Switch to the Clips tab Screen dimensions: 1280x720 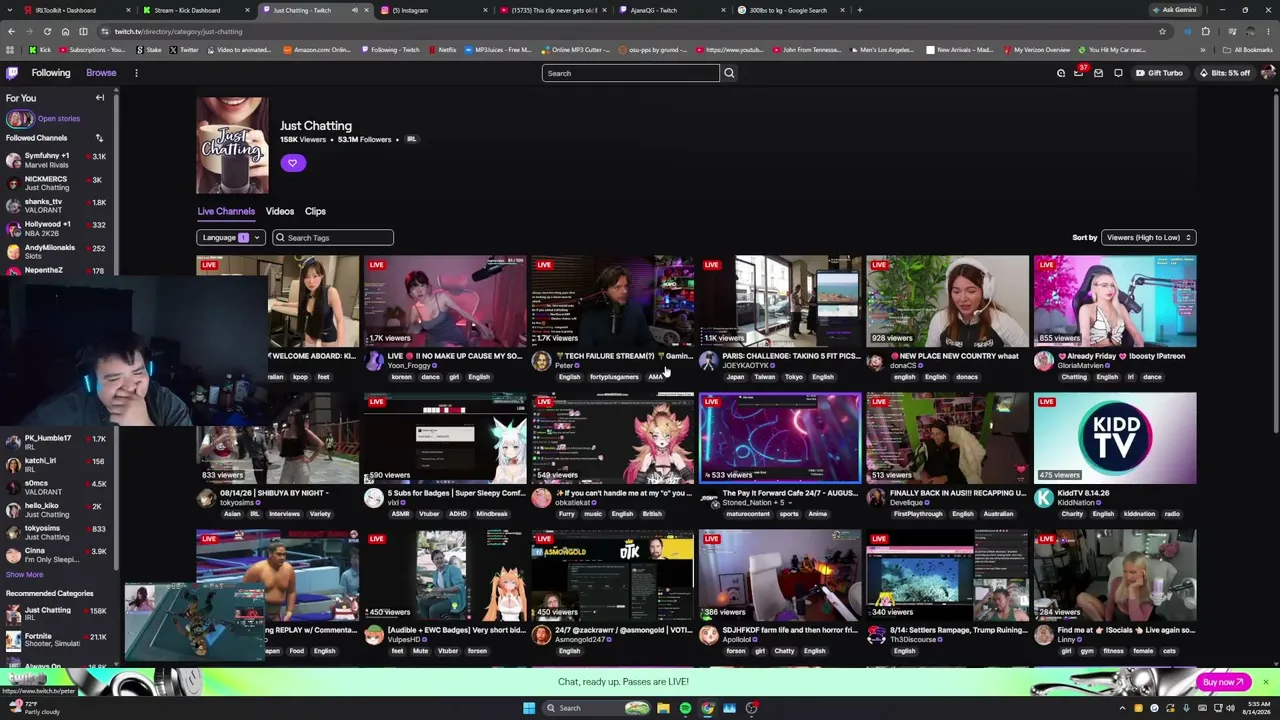click(315, 211)
